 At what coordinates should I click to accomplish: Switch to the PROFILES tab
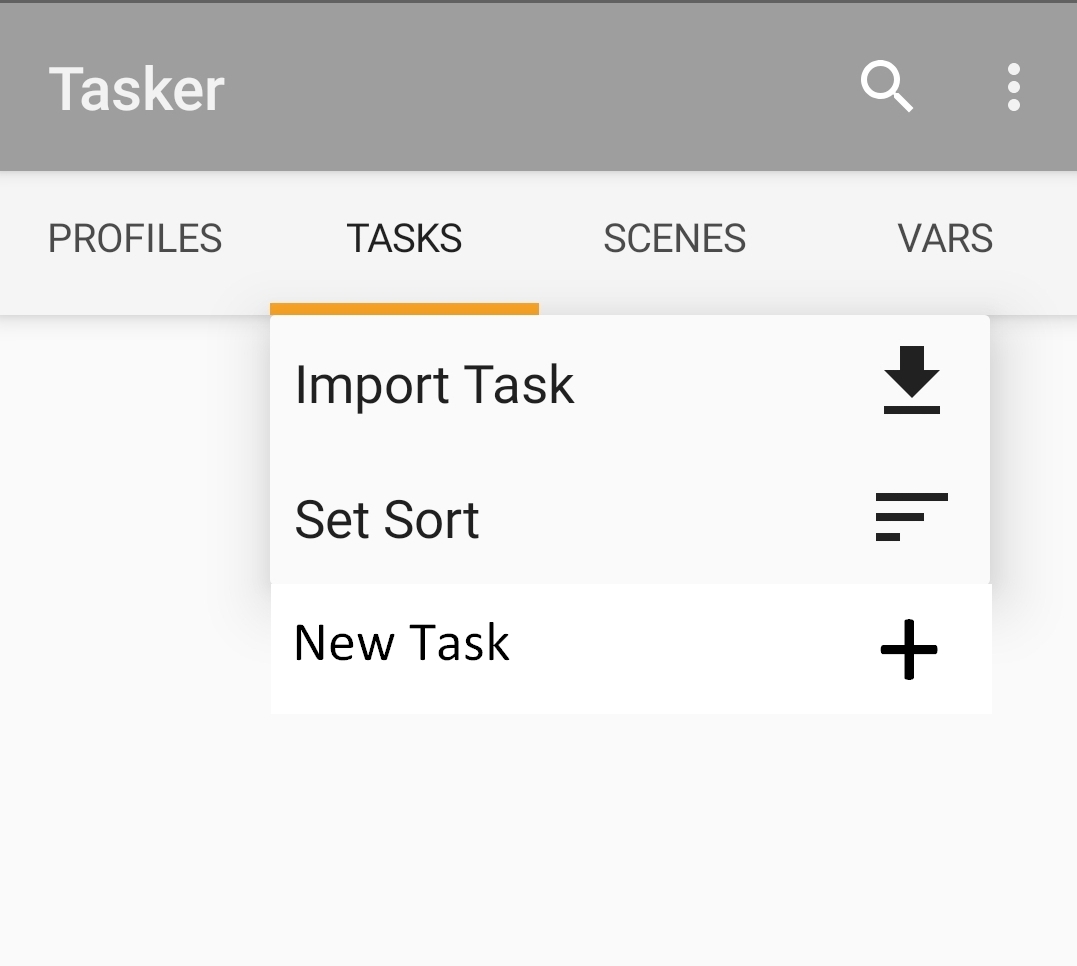point(135,239)
